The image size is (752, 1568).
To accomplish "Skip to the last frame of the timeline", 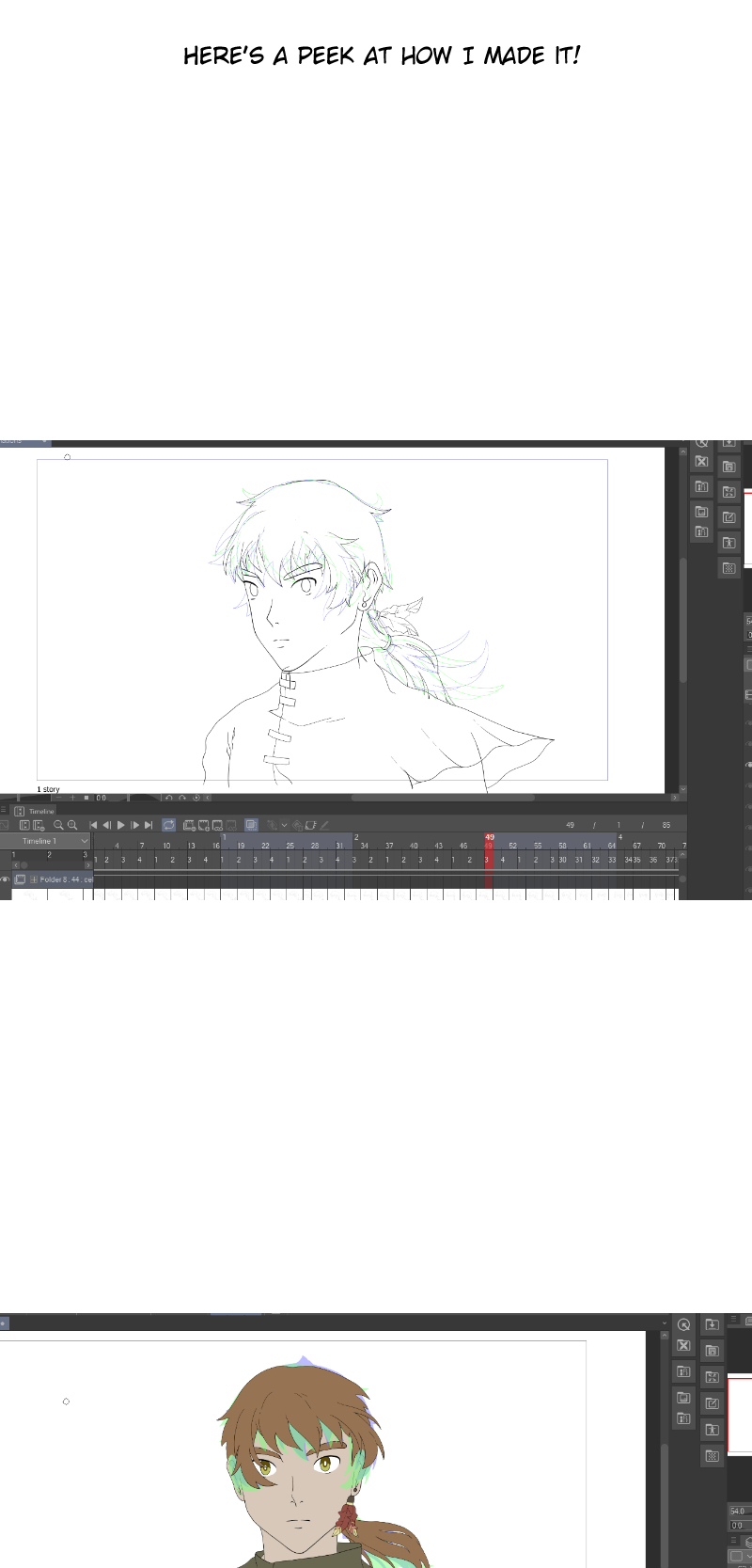I will [x=149, y=825].
